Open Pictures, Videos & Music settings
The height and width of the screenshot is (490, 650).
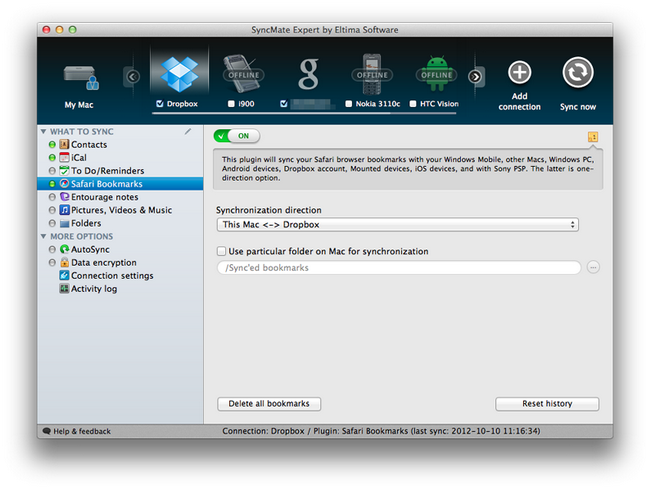(120, 210)
